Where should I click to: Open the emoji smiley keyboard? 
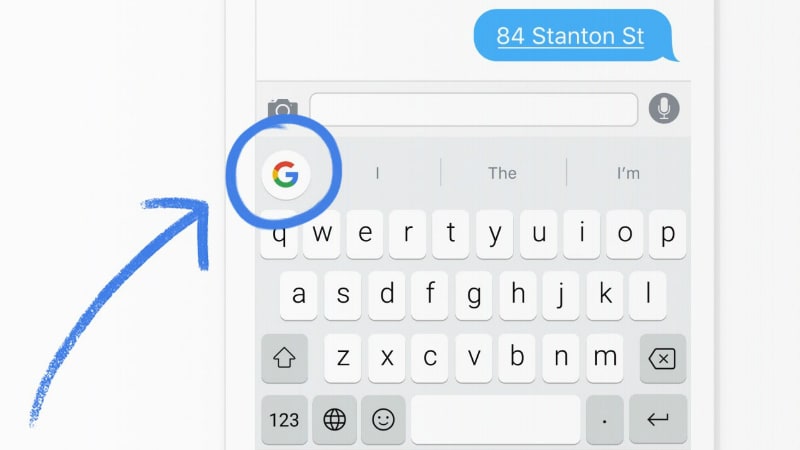[x=383, y=420]
